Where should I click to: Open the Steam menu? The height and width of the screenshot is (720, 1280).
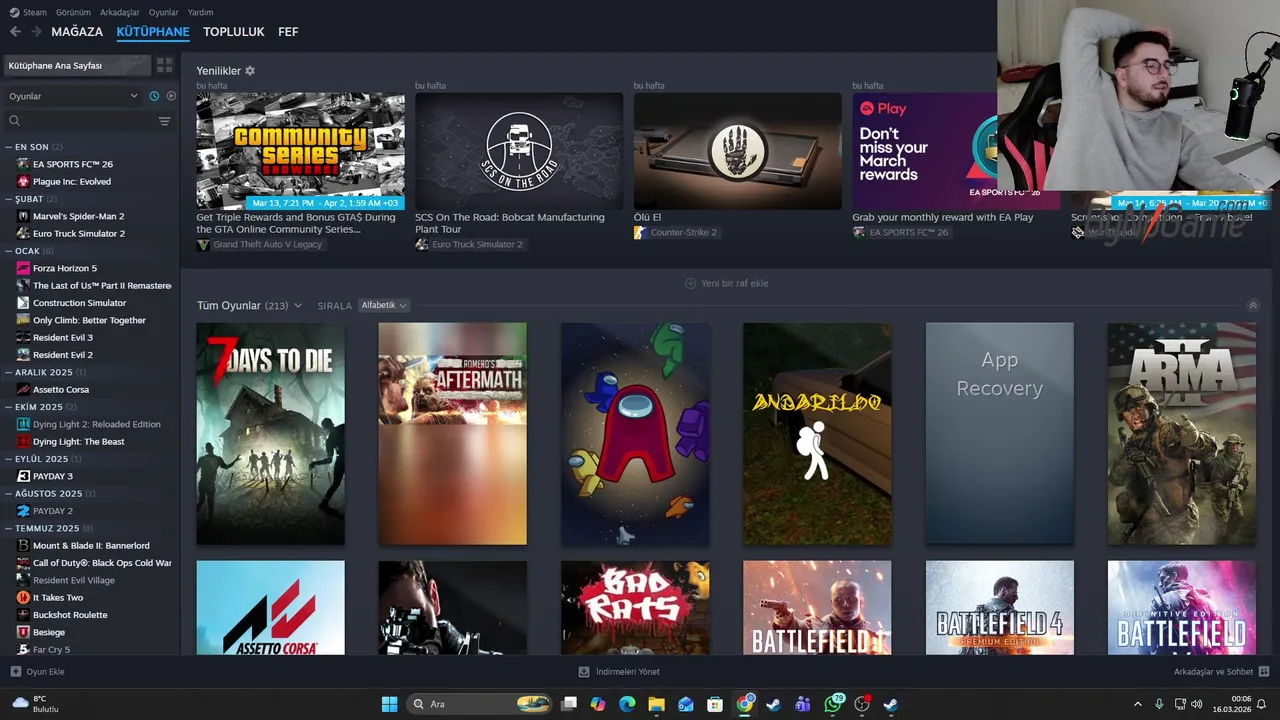pos(29,12)
